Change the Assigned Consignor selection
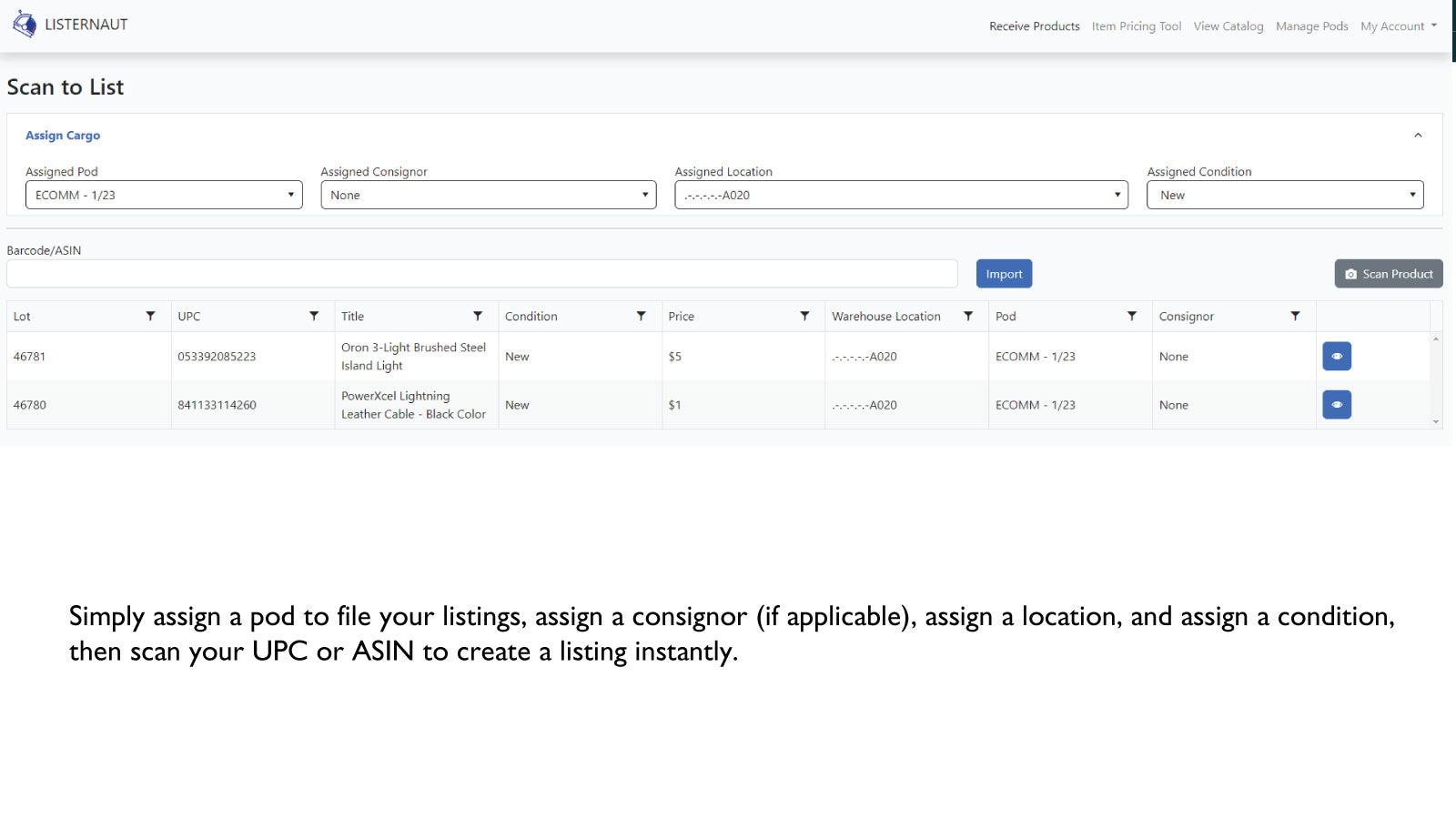Screen dimensions: 1456x819 [x=489, y=194]
